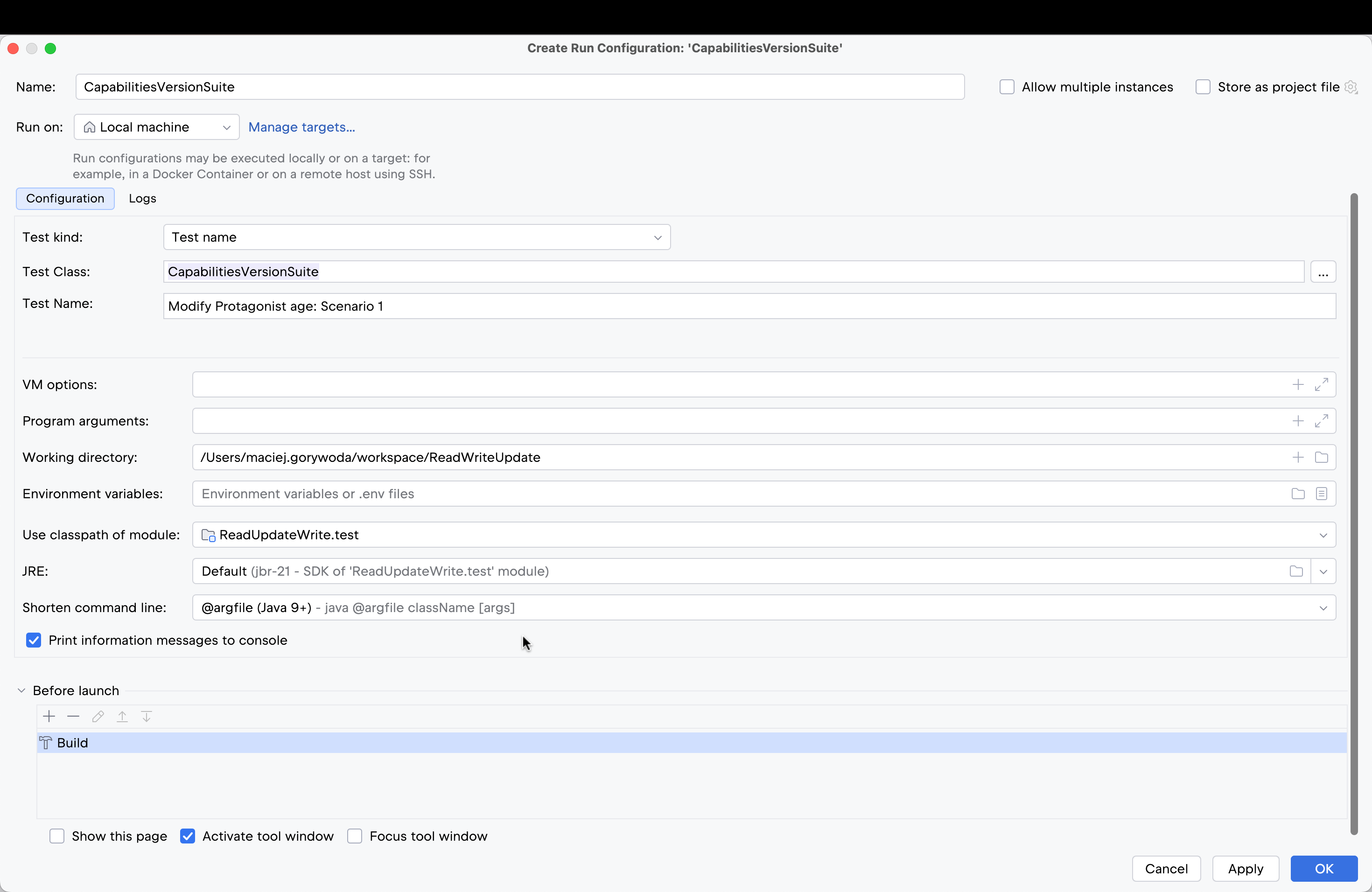Switch to the Configuration tab
The width and height of the screenshot is (1372, 892).
65,199
